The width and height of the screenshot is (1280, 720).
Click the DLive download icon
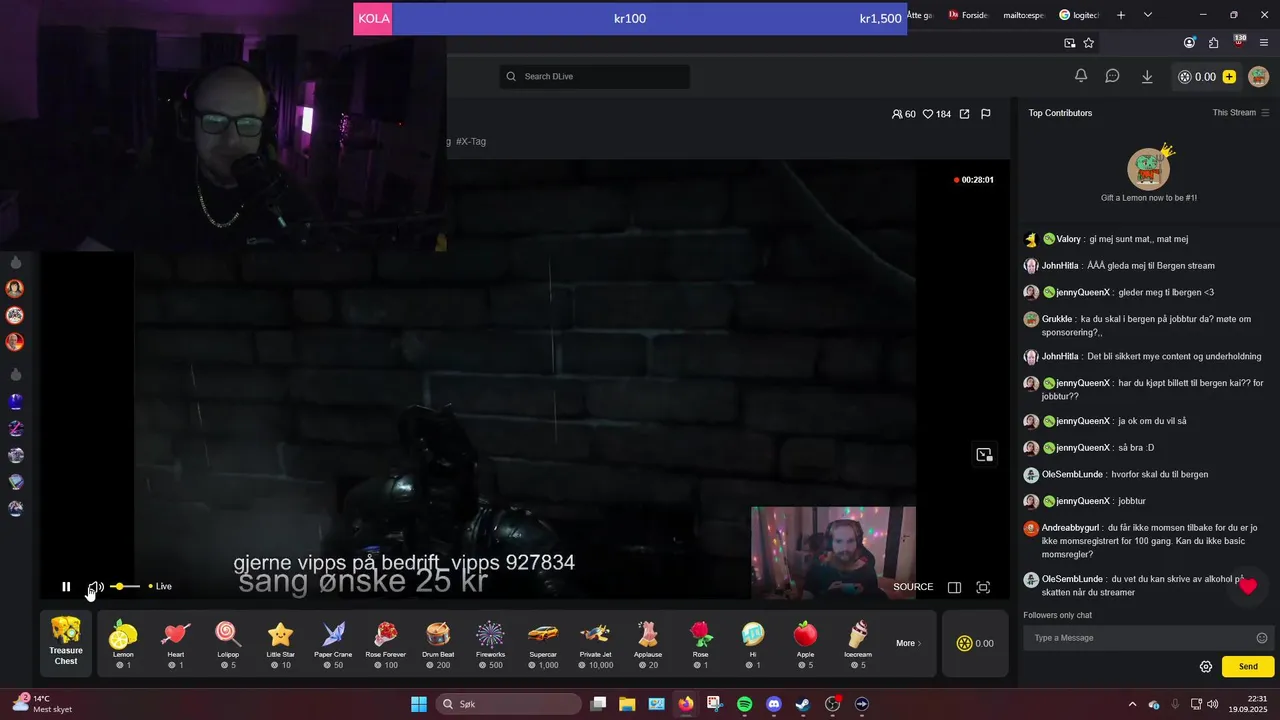1147,76
